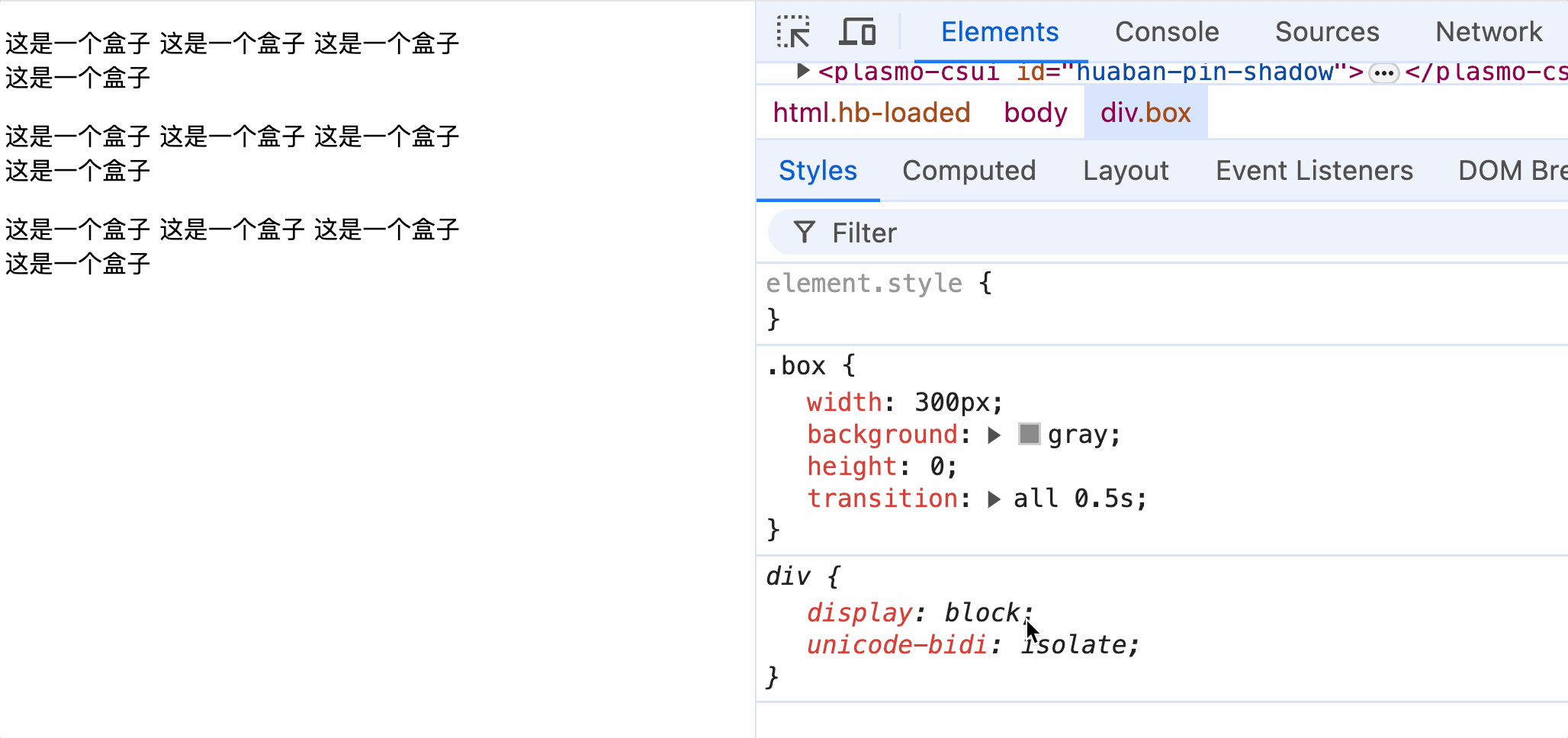Open the gray color swatch picker
The height and width of the screenshot is (738, 1568).
click(1029, 435)
